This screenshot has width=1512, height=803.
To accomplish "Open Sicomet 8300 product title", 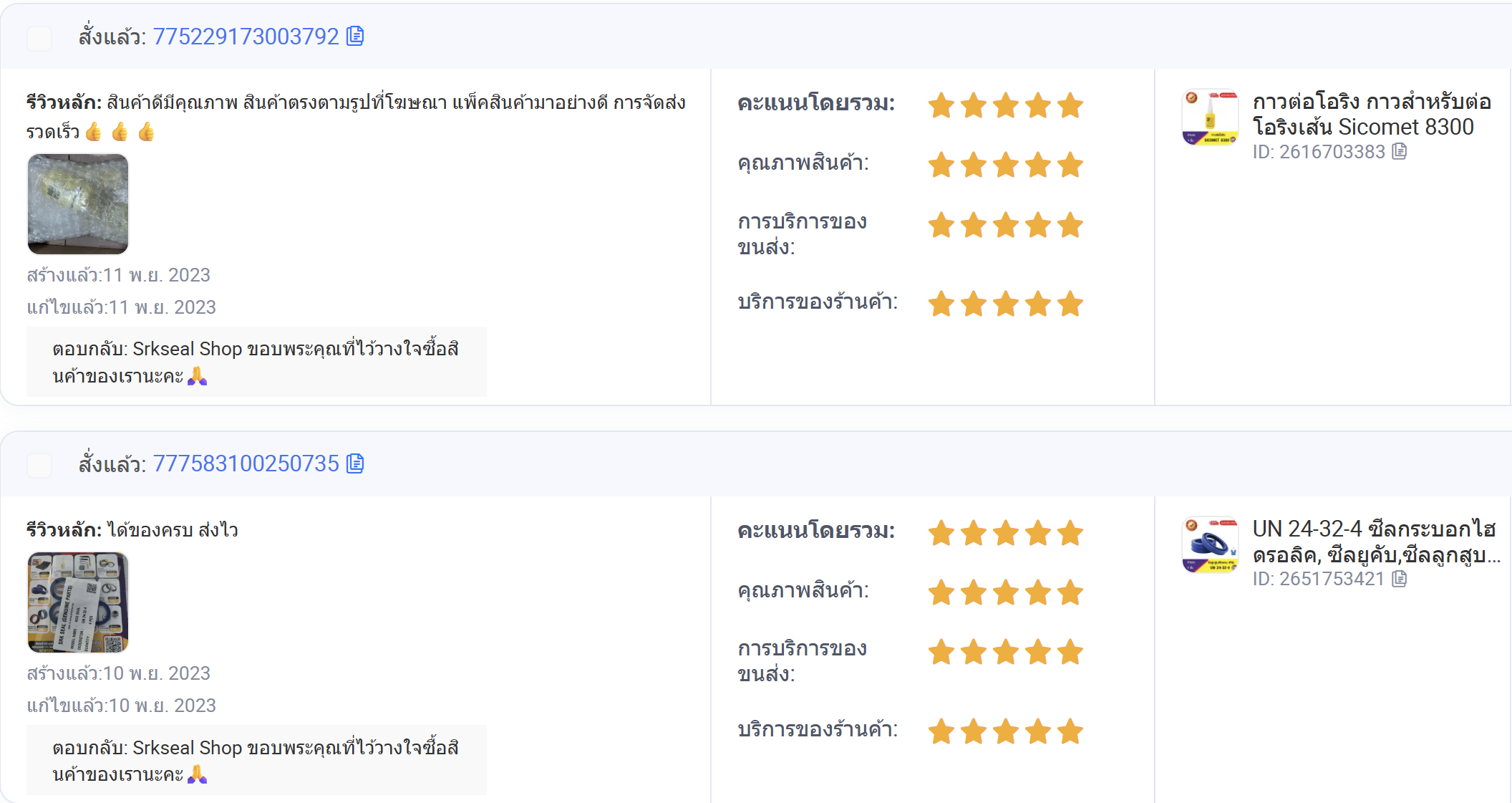I will pos(1372,114).
